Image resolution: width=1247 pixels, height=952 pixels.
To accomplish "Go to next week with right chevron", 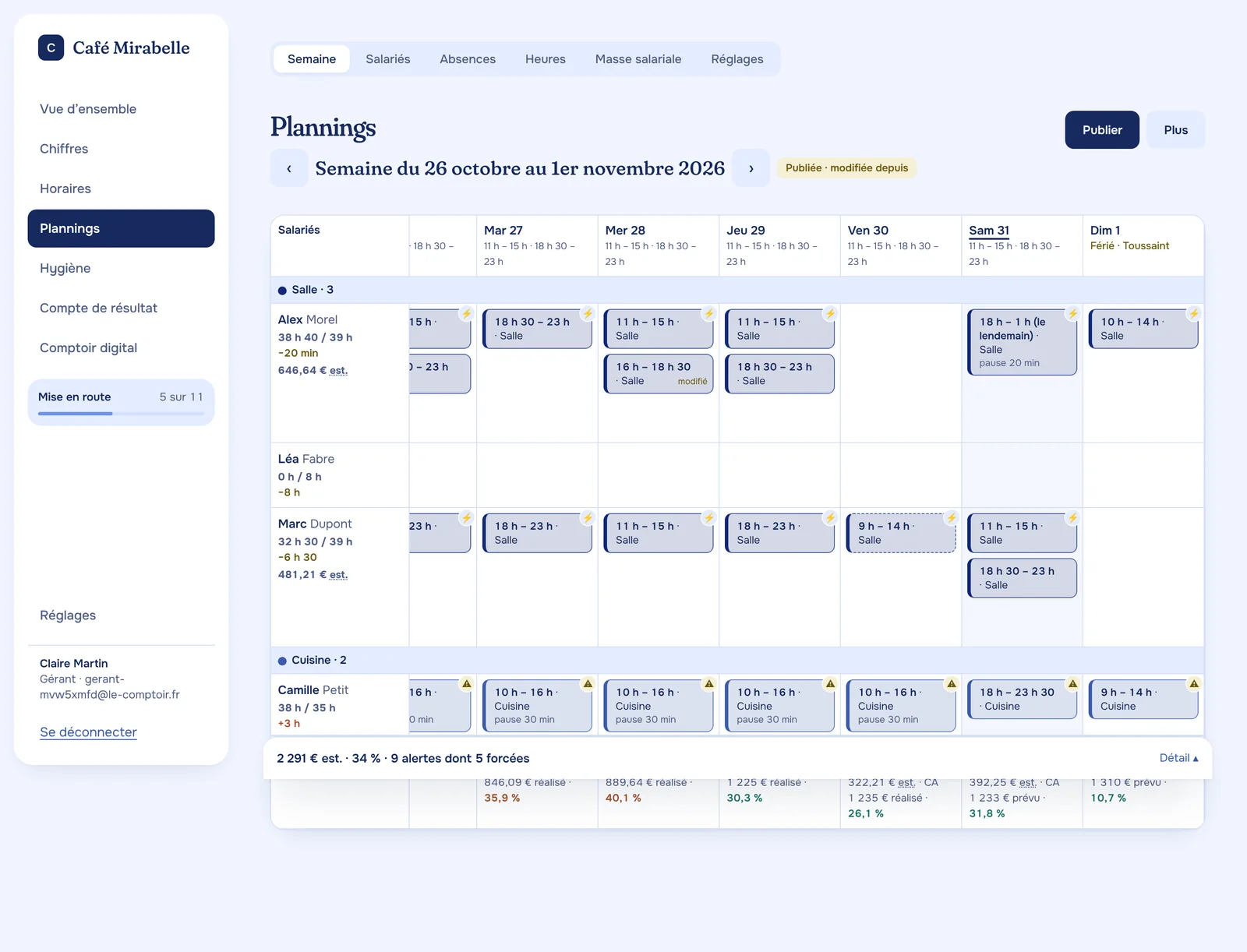I will tap(751, 168).
